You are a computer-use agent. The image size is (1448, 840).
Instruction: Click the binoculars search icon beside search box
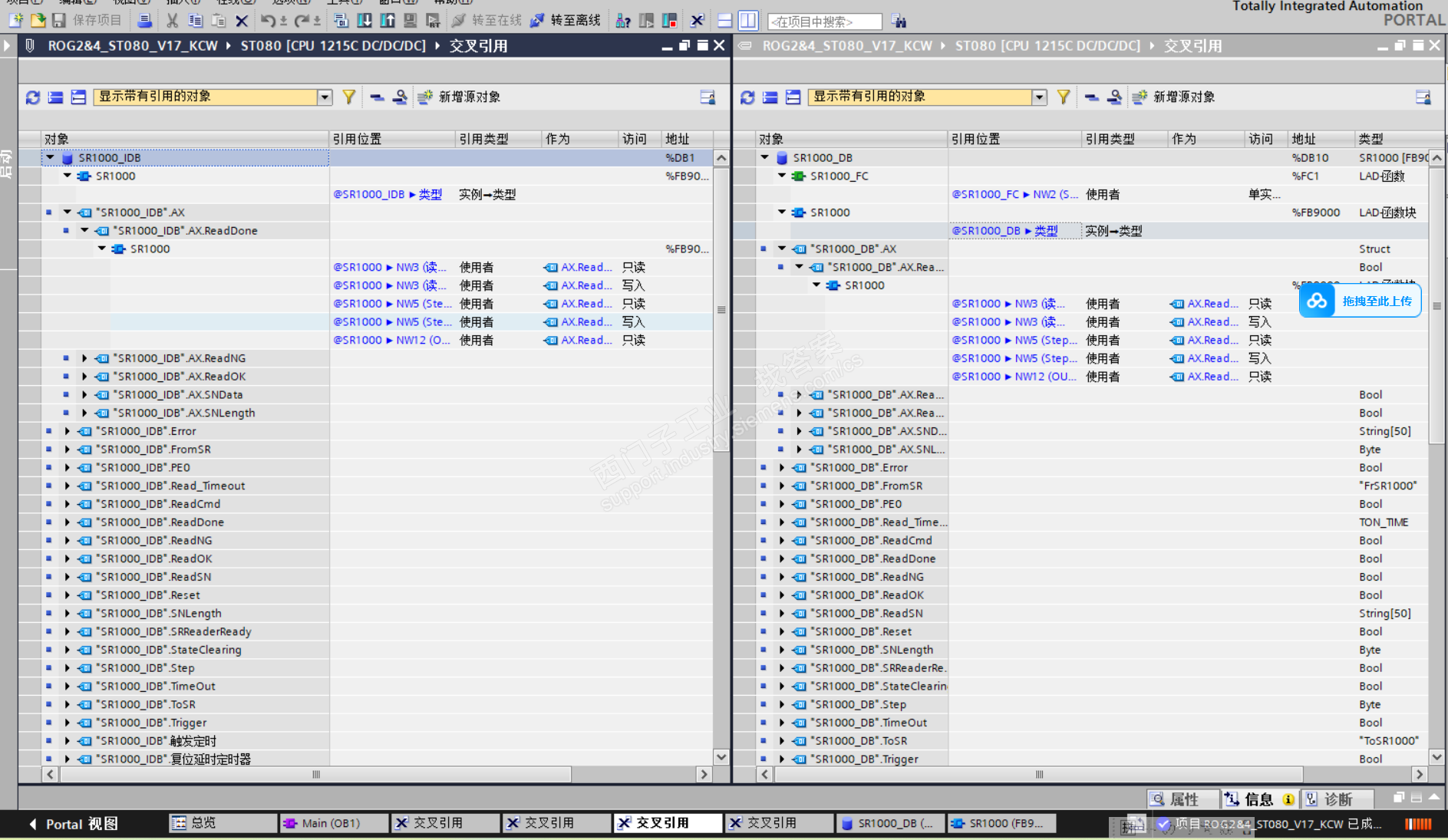[899, 21]
